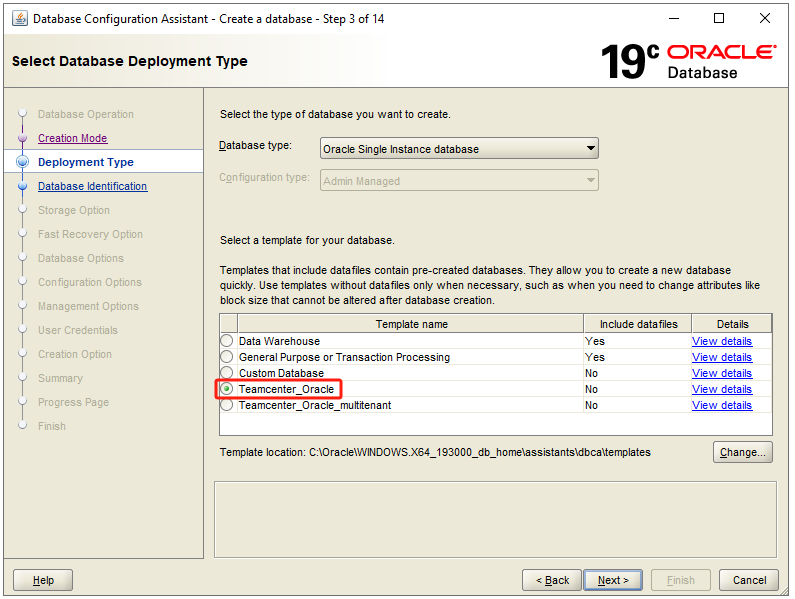
Task: Click Creation Option step label
Action: tap(75, 354)
